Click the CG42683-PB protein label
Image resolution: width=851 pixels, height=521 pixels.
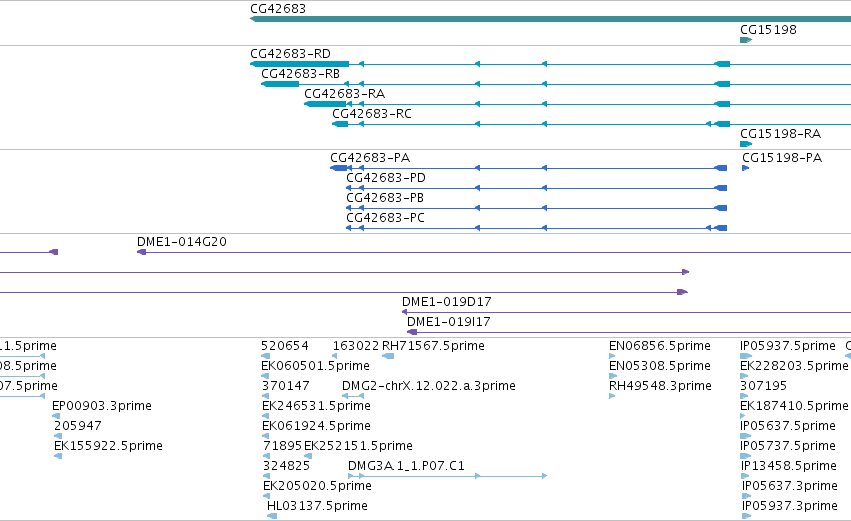(385, 198)
